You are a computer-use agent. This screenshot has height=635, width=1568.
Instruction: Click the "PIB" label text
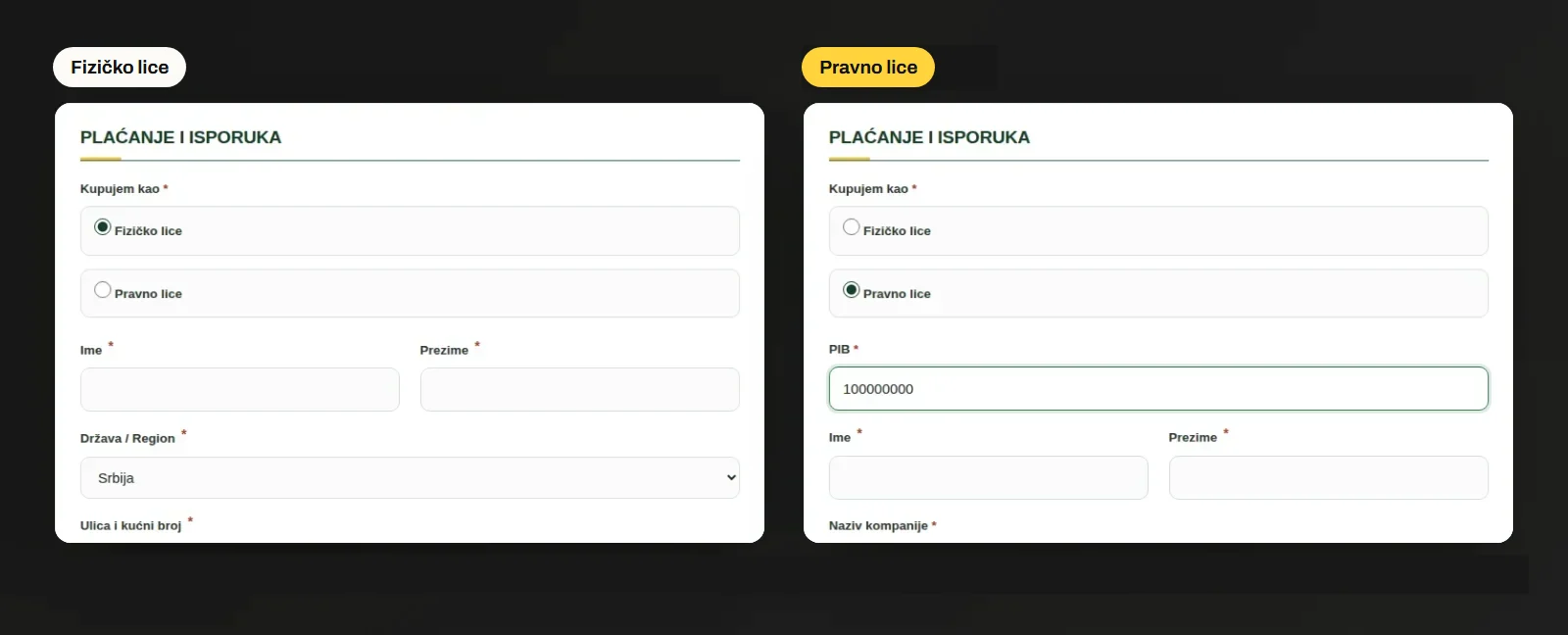tap(839, 350)
